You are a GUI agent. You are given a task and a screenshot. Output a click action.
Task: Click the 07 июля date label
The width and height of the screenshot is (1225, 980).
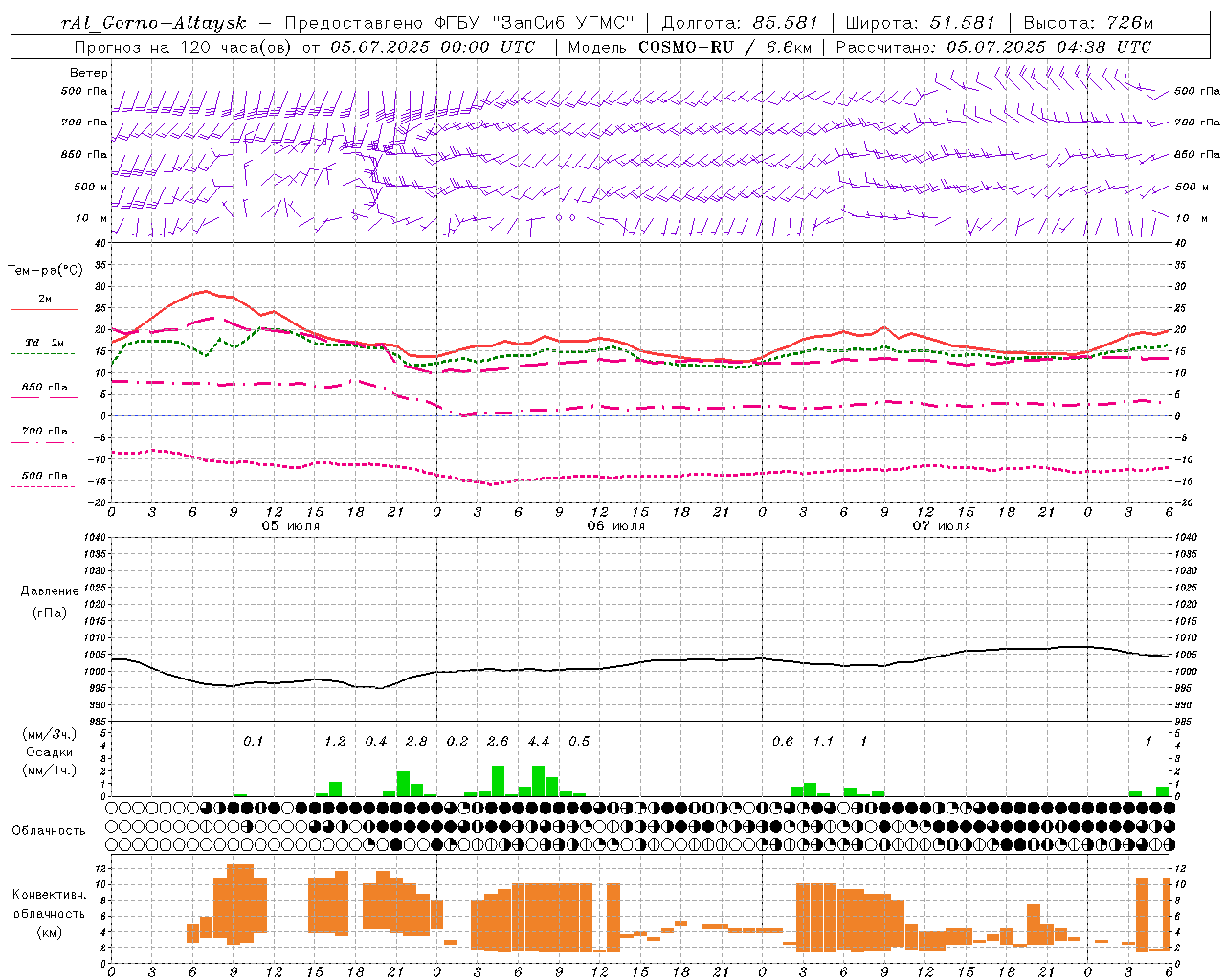[x=941, y=526]
